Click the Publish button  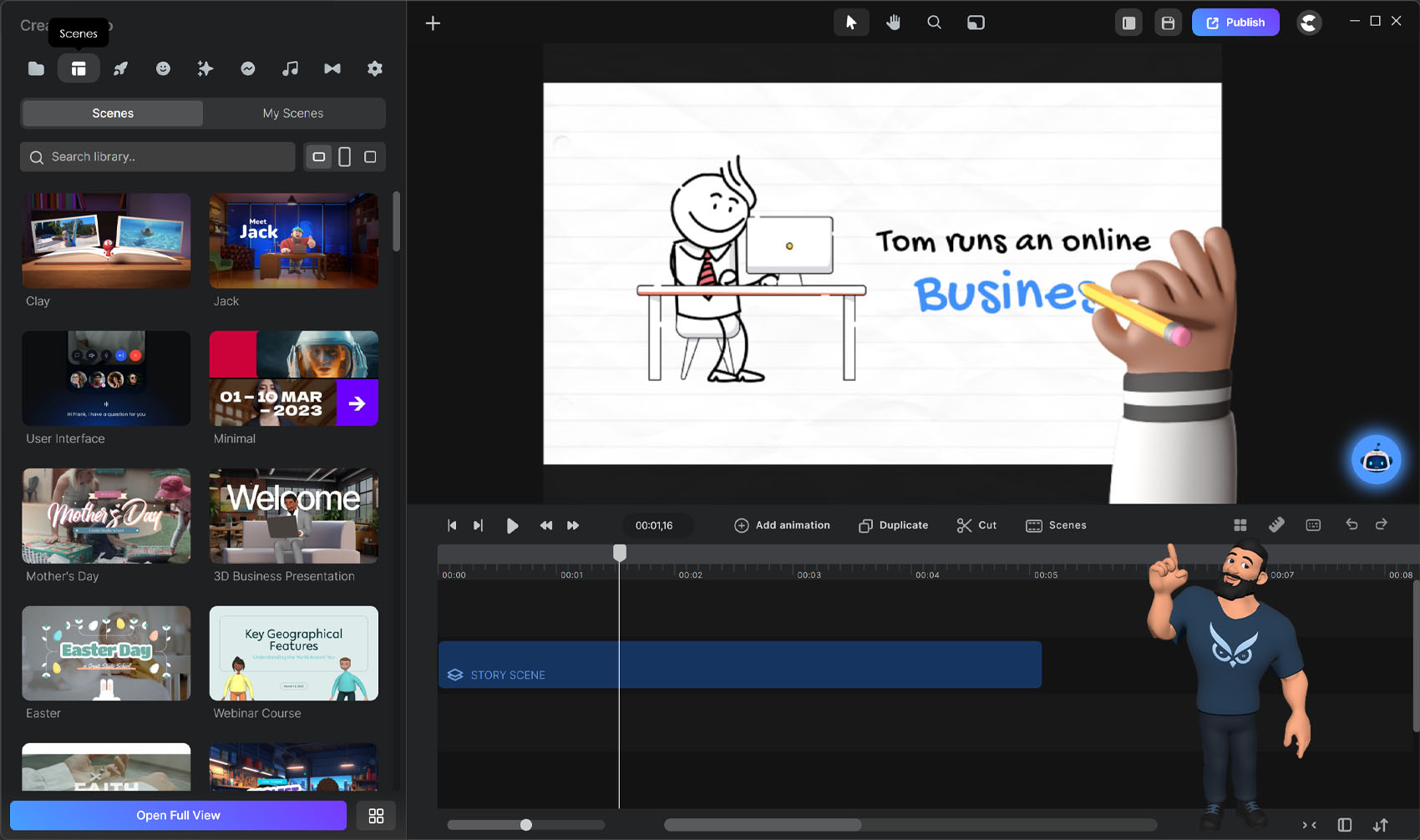pyautogui.click(x=1235, y=23)
